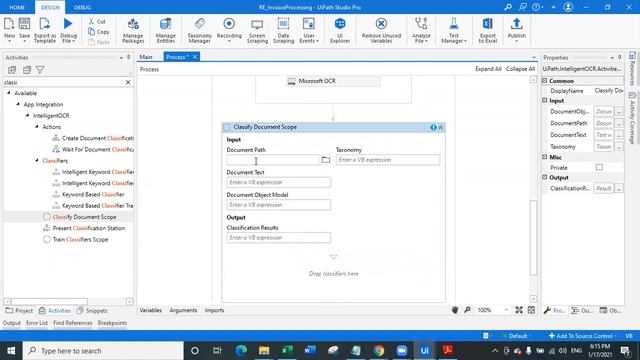Image resolution: width=640 pixels, height=360 pixels.
Task: Collapse the Common properties section
Action: tap(544, 81)
